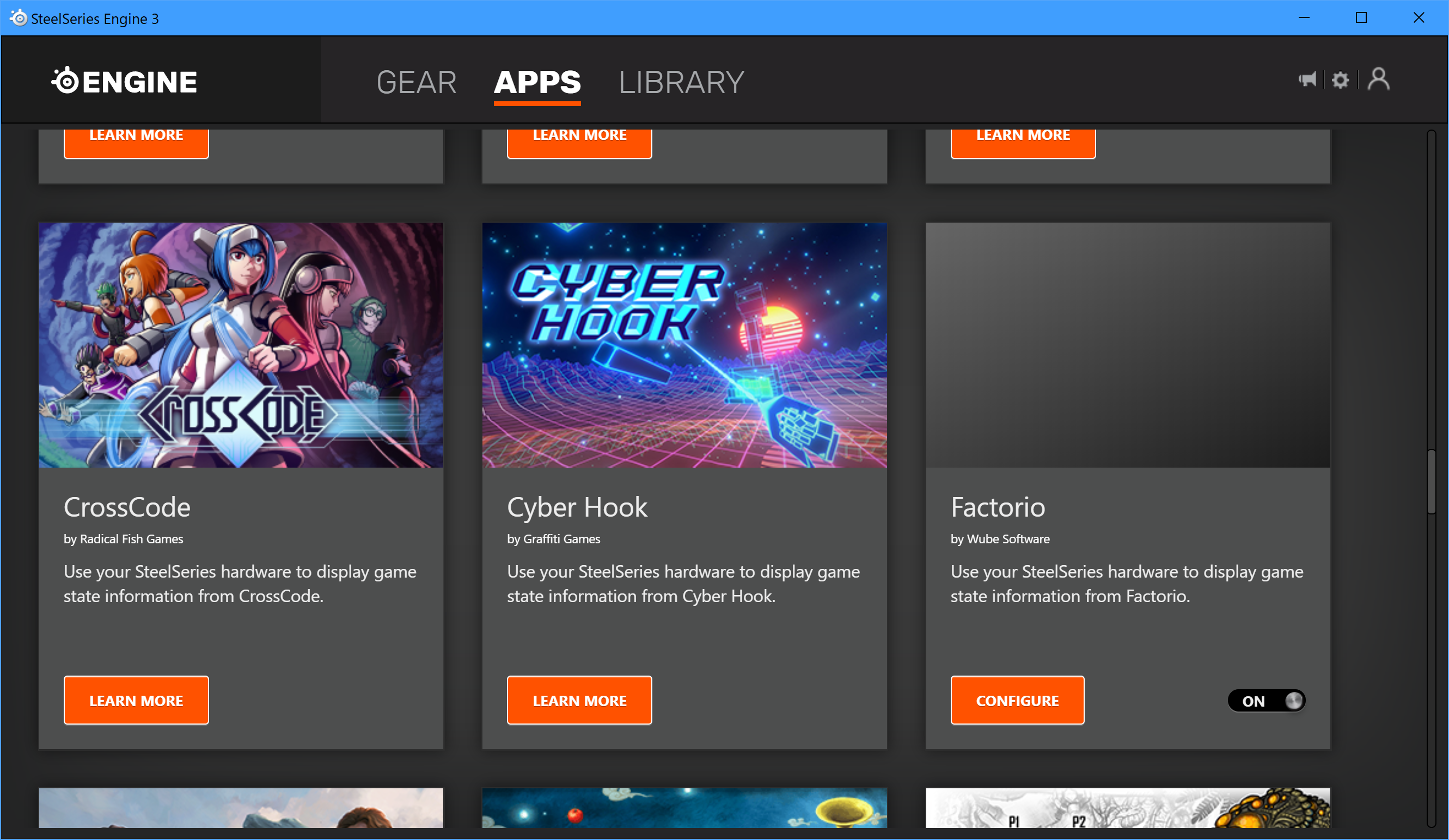Open the LIBRARY tab
This screenshot has height=840, width=1449.
pyautogui.click(x=681, y=82)
